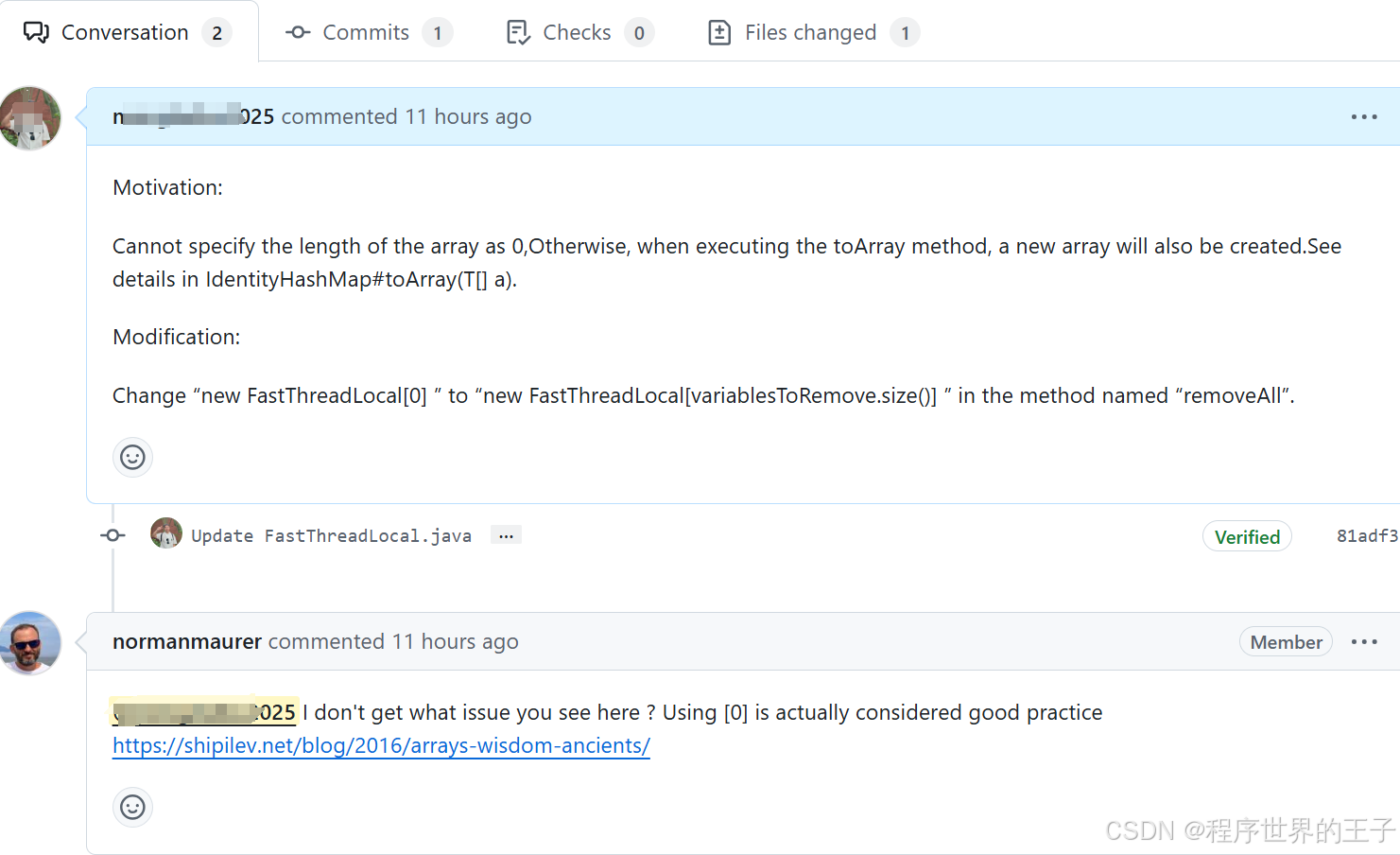Viewport: 1400px width, 855px height.
Task: Click the Member badge on normanmaurer's comment
Action: (1286, 641)
